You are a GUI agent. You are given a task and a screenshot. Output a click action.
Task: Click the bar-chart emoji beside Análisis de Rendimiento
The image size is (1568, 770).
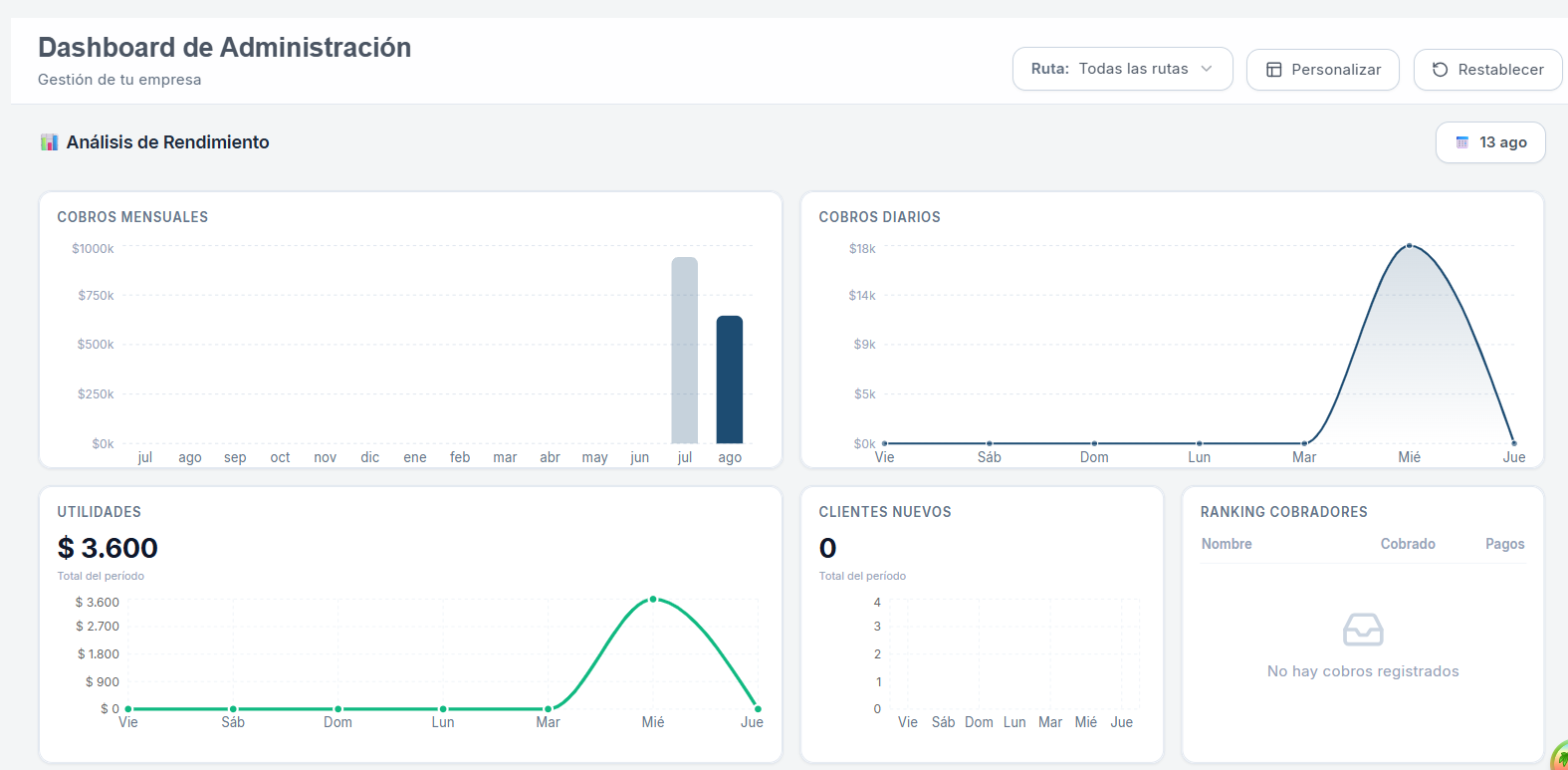[49, 142]
